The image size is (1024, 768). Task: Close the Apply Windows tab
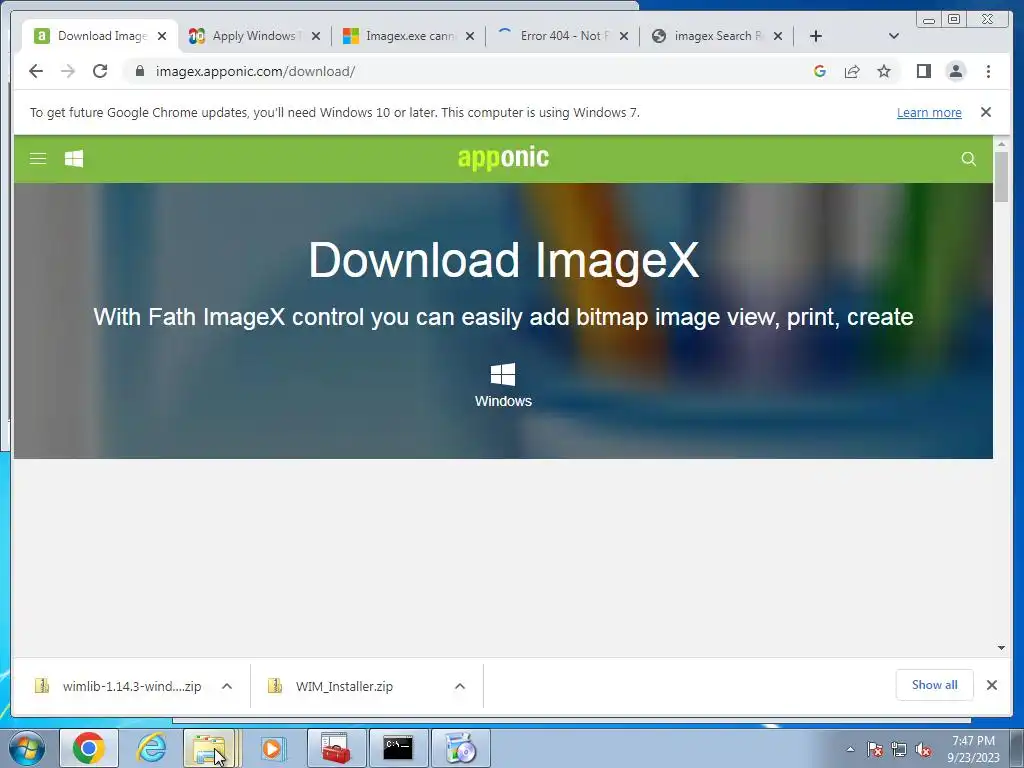[x=316, y=36]
